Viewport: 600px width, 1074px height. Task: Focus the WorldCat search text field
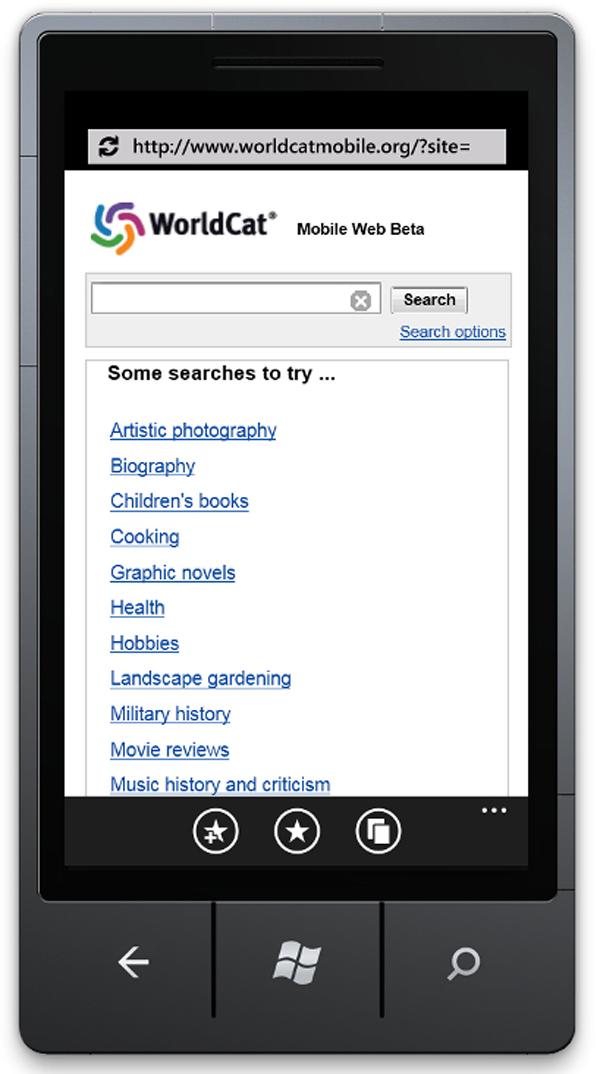coord(220,299)
